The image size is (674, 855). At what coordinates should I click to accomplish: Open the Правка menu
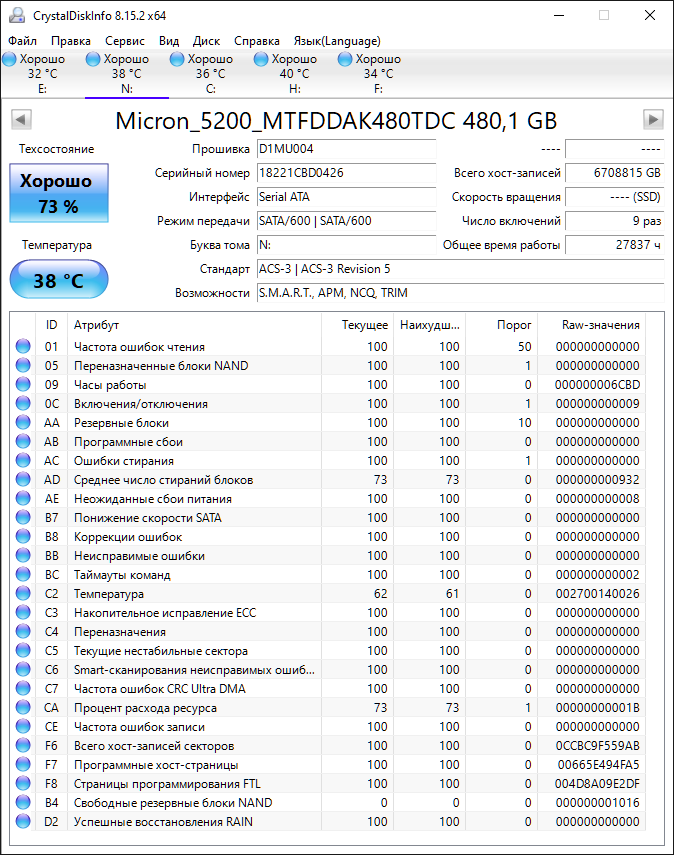71,41
